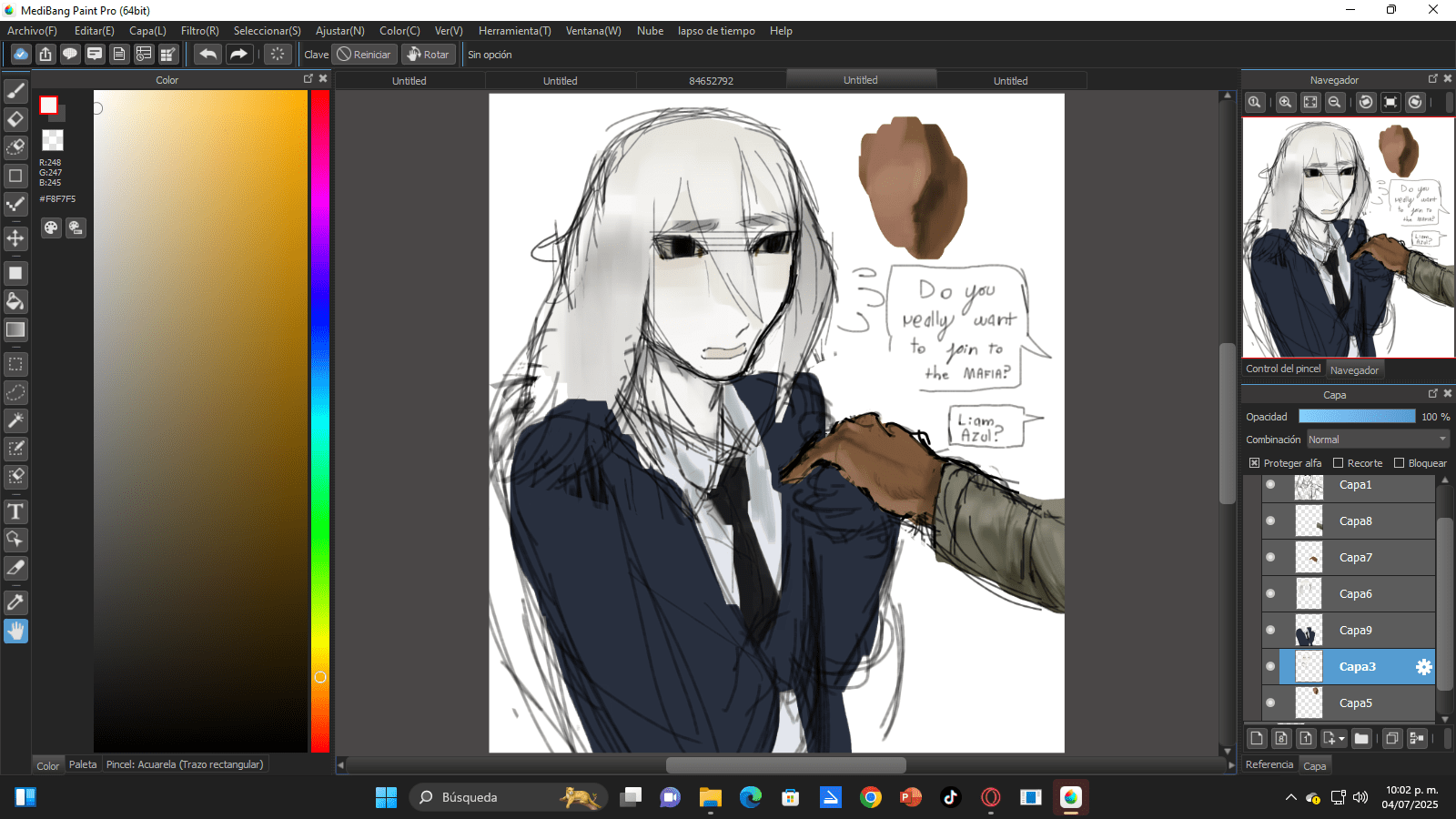The width and height of the screenshot is (1456, 819).
Task: Open the Ventana menu
Action: (x=593, y=31)
